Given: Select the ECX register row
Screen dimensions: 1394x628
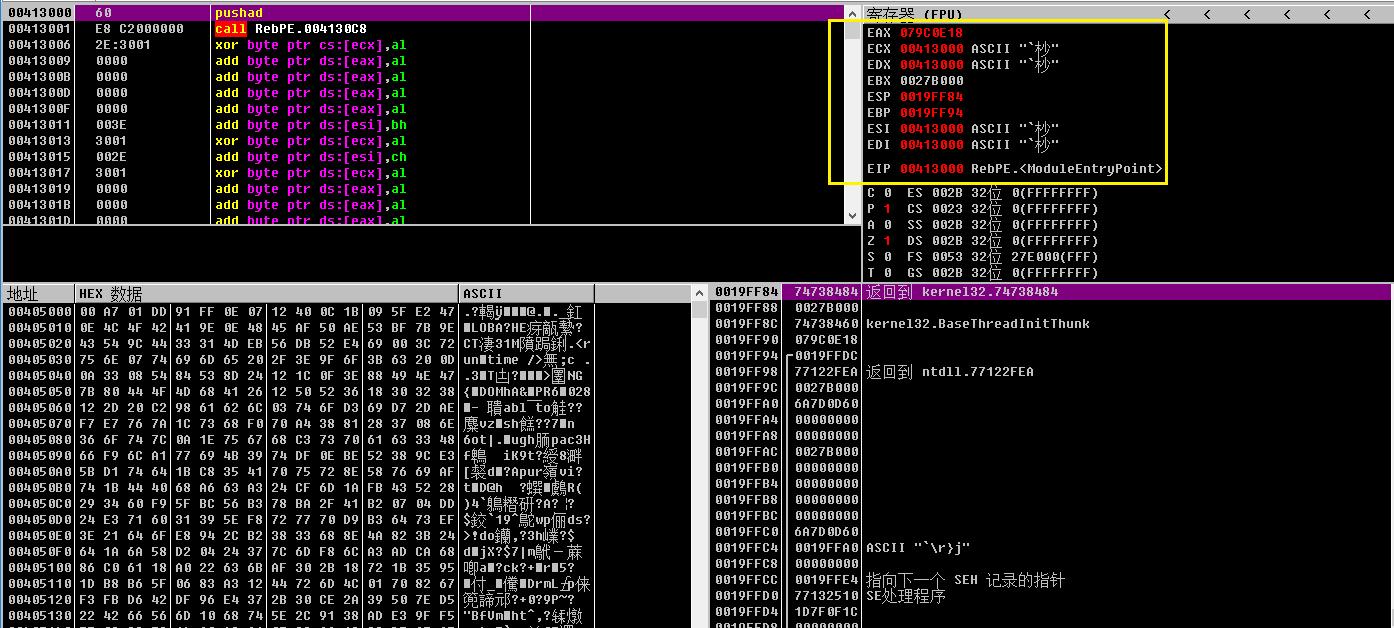Looking at the screenshot, I should click(x=962, y=49).
